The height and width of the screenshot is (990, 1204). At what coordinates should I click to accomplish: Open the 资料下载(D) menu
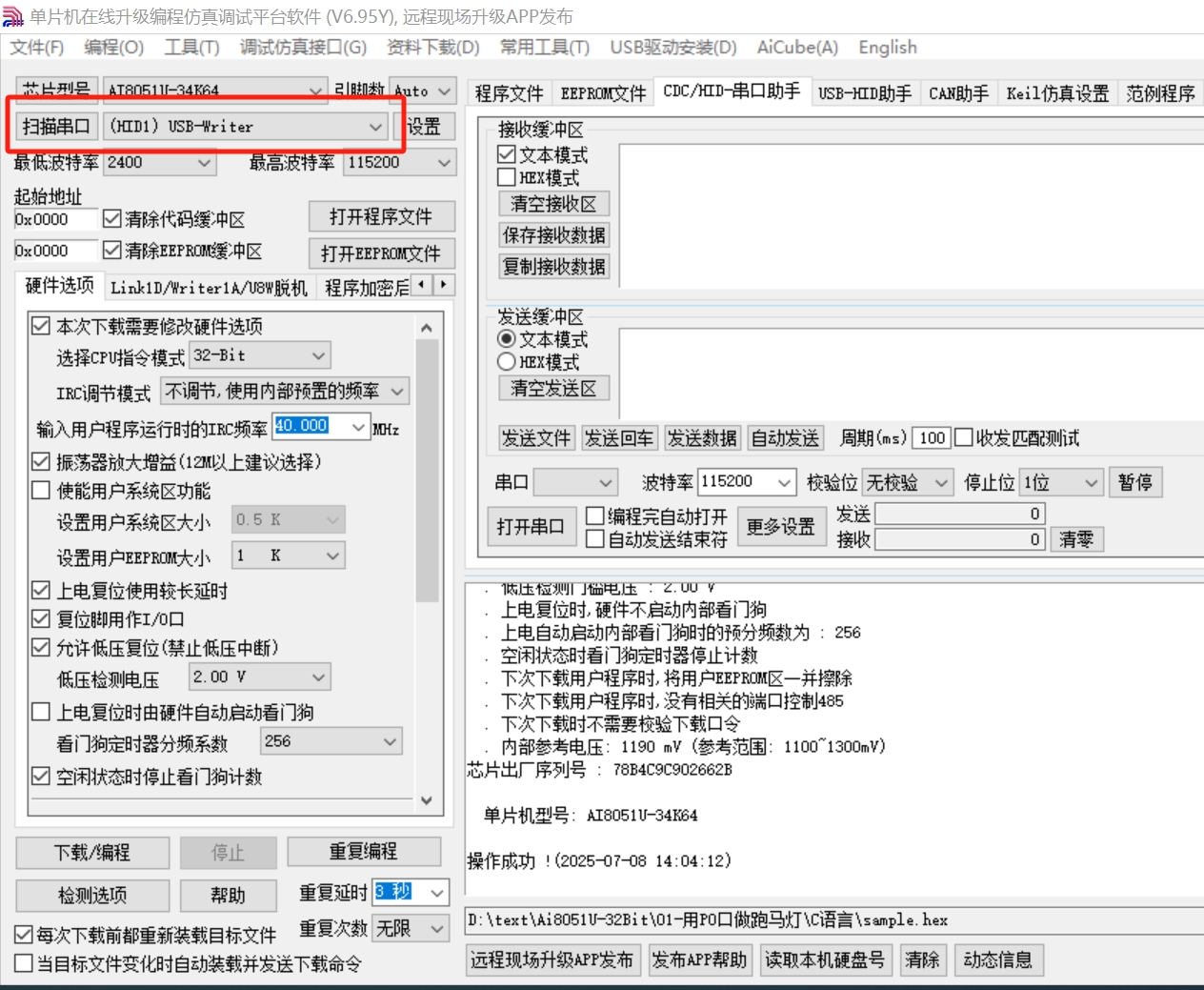433,48
